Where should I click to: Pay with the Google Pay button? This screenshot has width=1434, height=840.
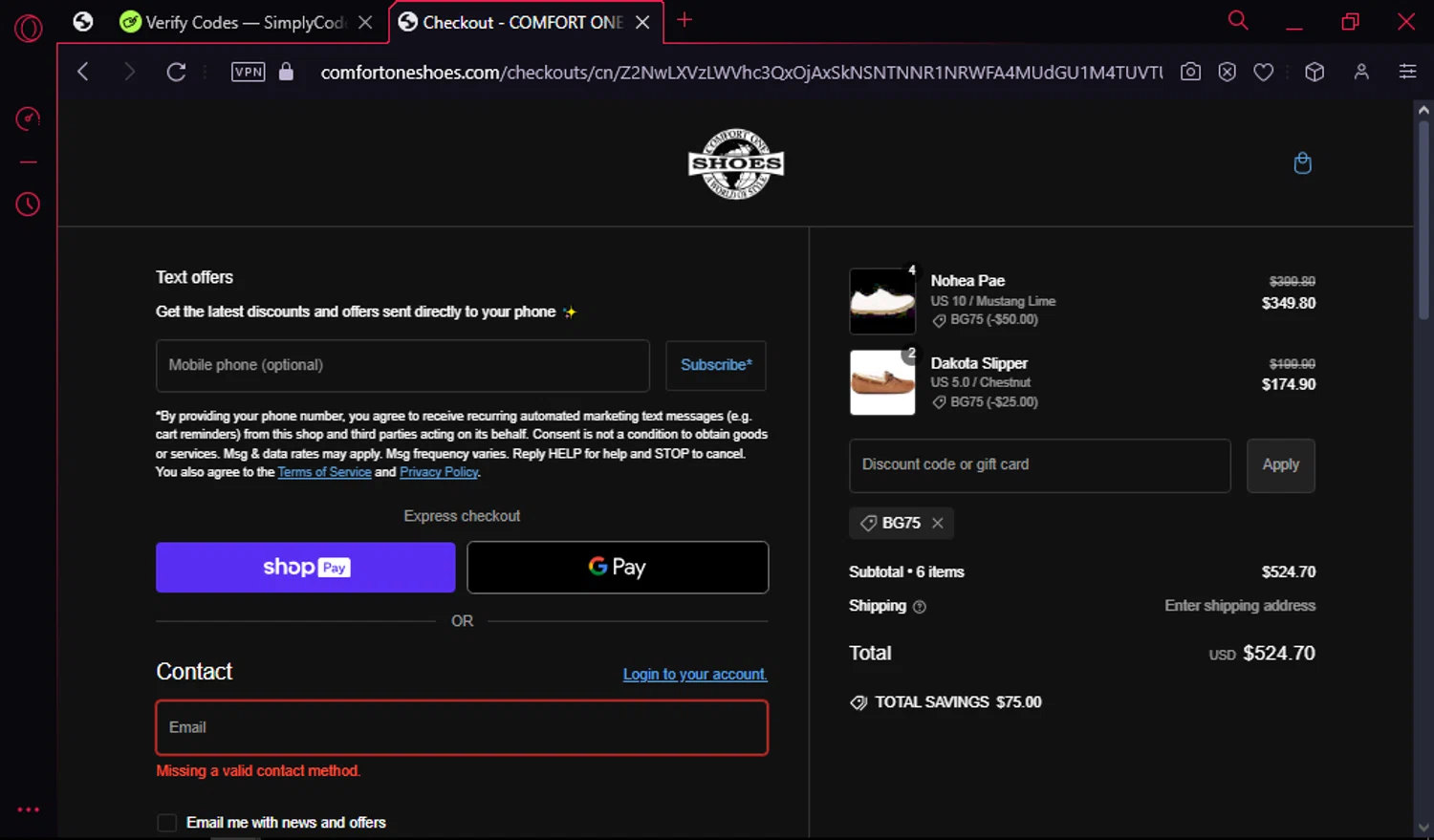(618, 568)
